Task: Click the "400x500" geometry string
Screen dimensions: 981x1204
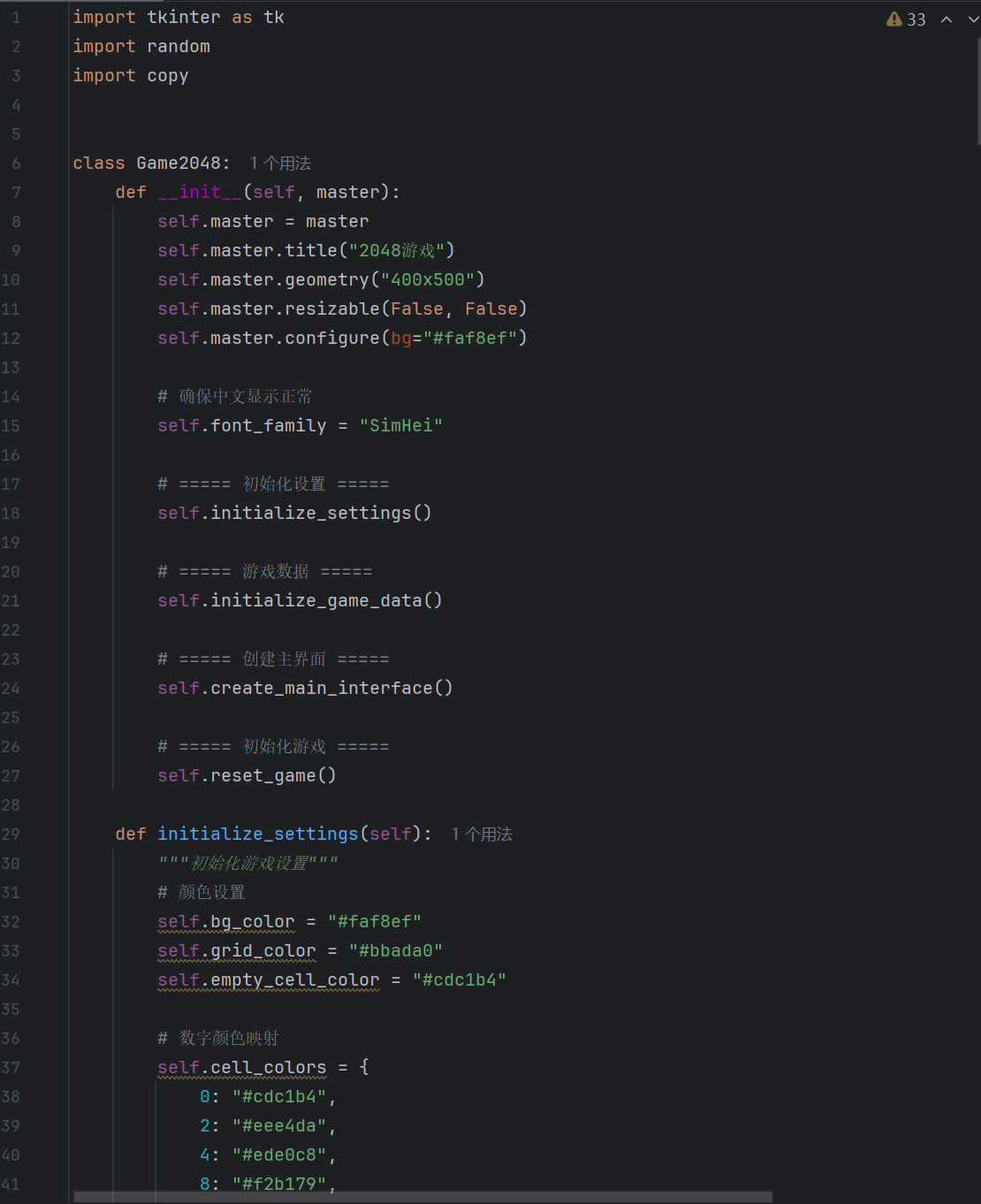Action: (x=428, y=280)
